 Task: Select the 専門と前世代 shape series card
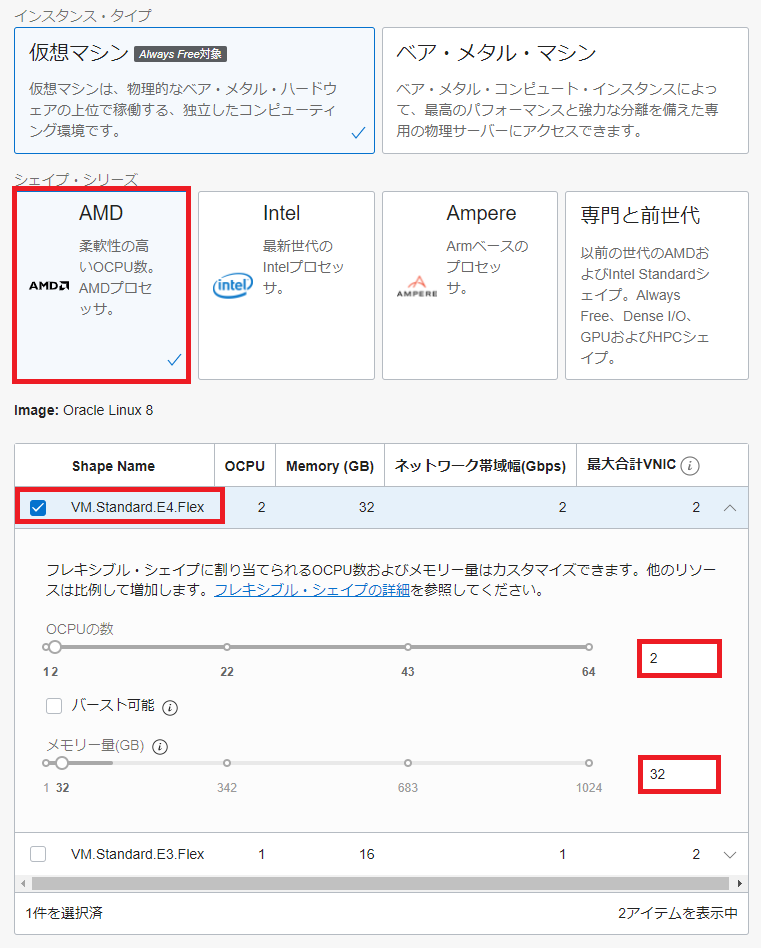pos(656,286)
